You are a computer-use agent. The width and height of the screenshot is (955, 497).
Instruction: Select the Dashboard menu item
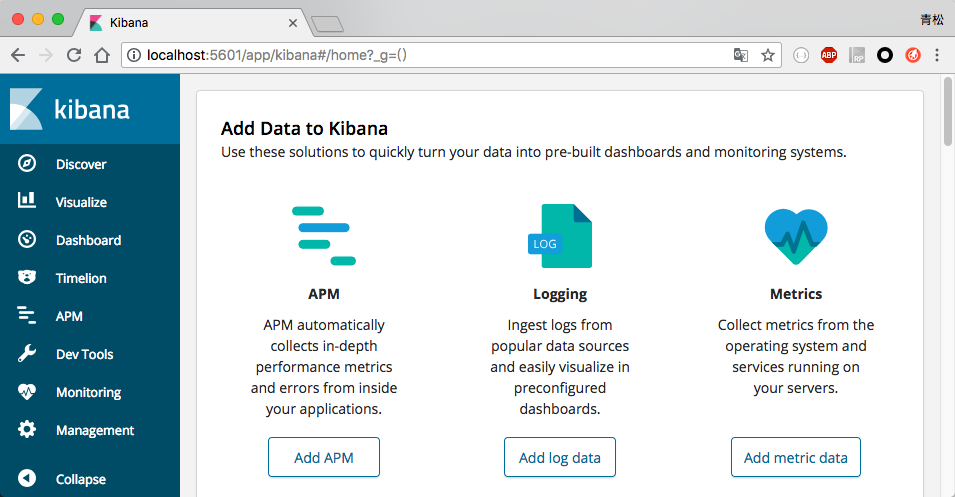click(x=90, y=240)
